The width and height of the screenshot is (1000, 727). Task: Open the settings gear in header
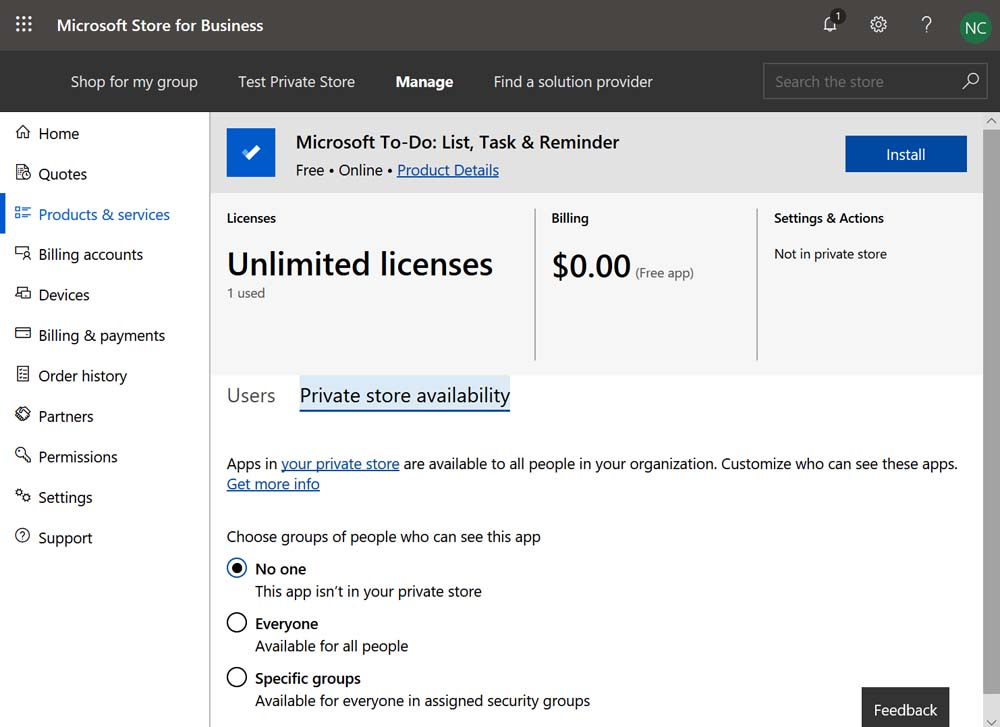click(878, 24)
